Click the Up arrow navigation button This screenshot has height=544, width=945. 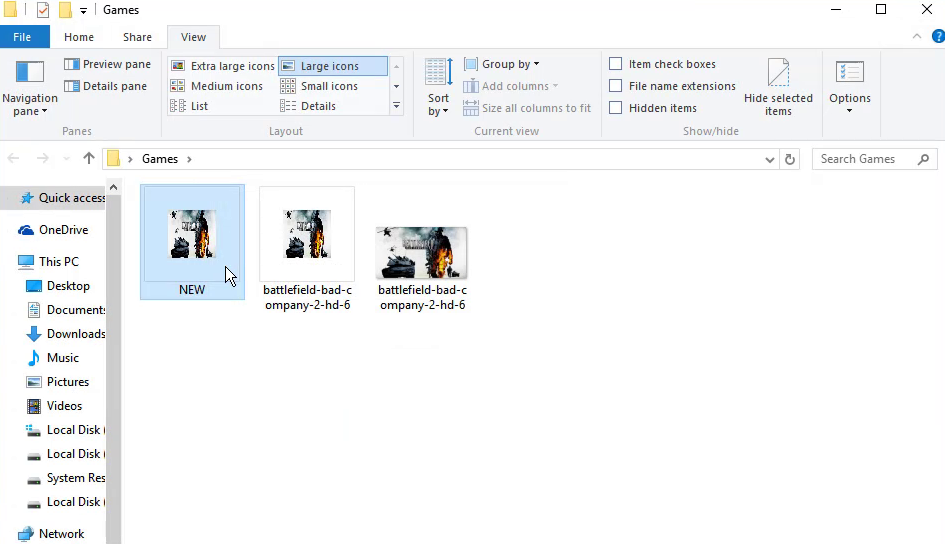89,159
